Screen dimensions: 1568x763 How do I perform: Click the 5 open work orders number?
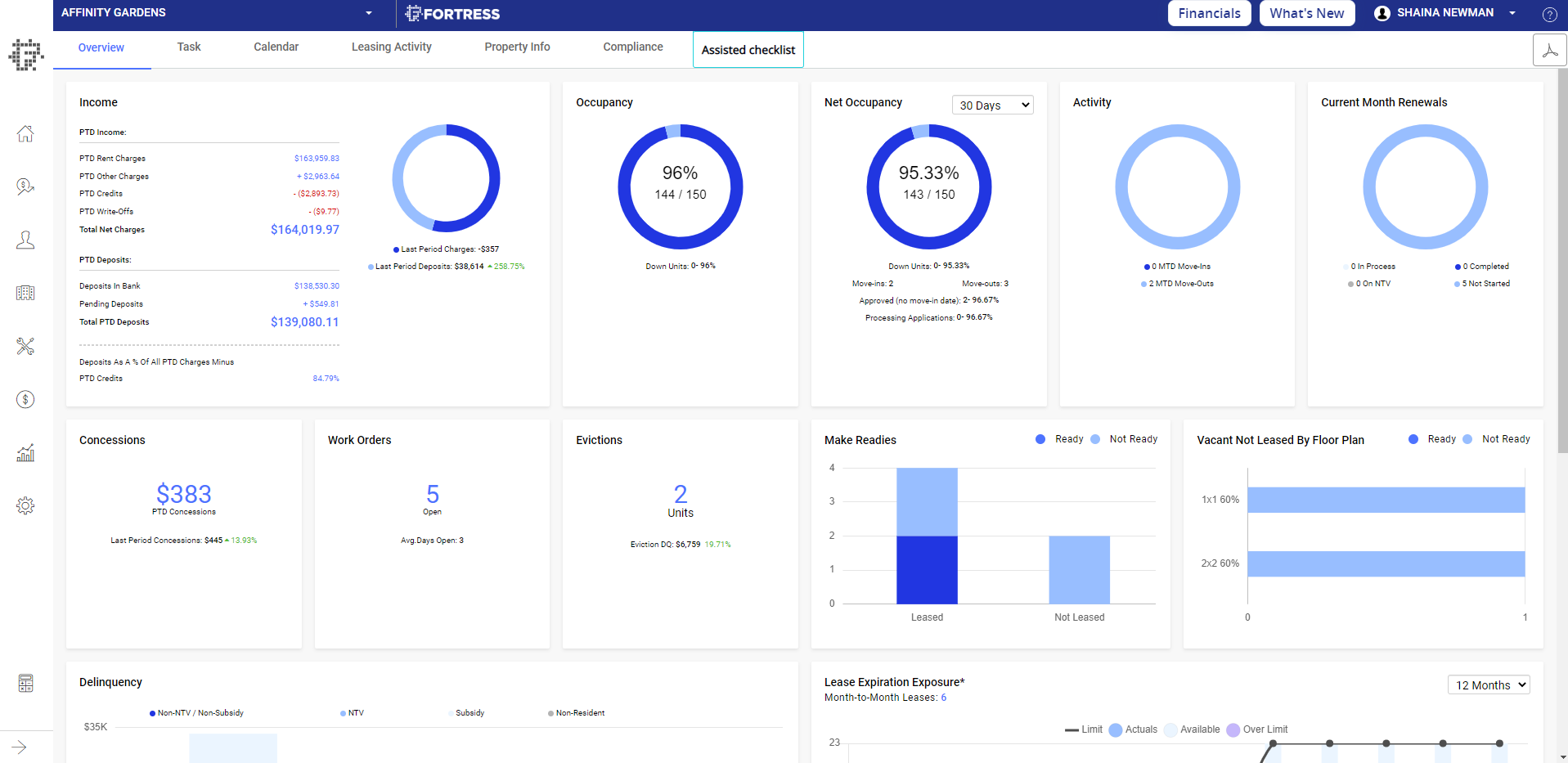(433, 494)
